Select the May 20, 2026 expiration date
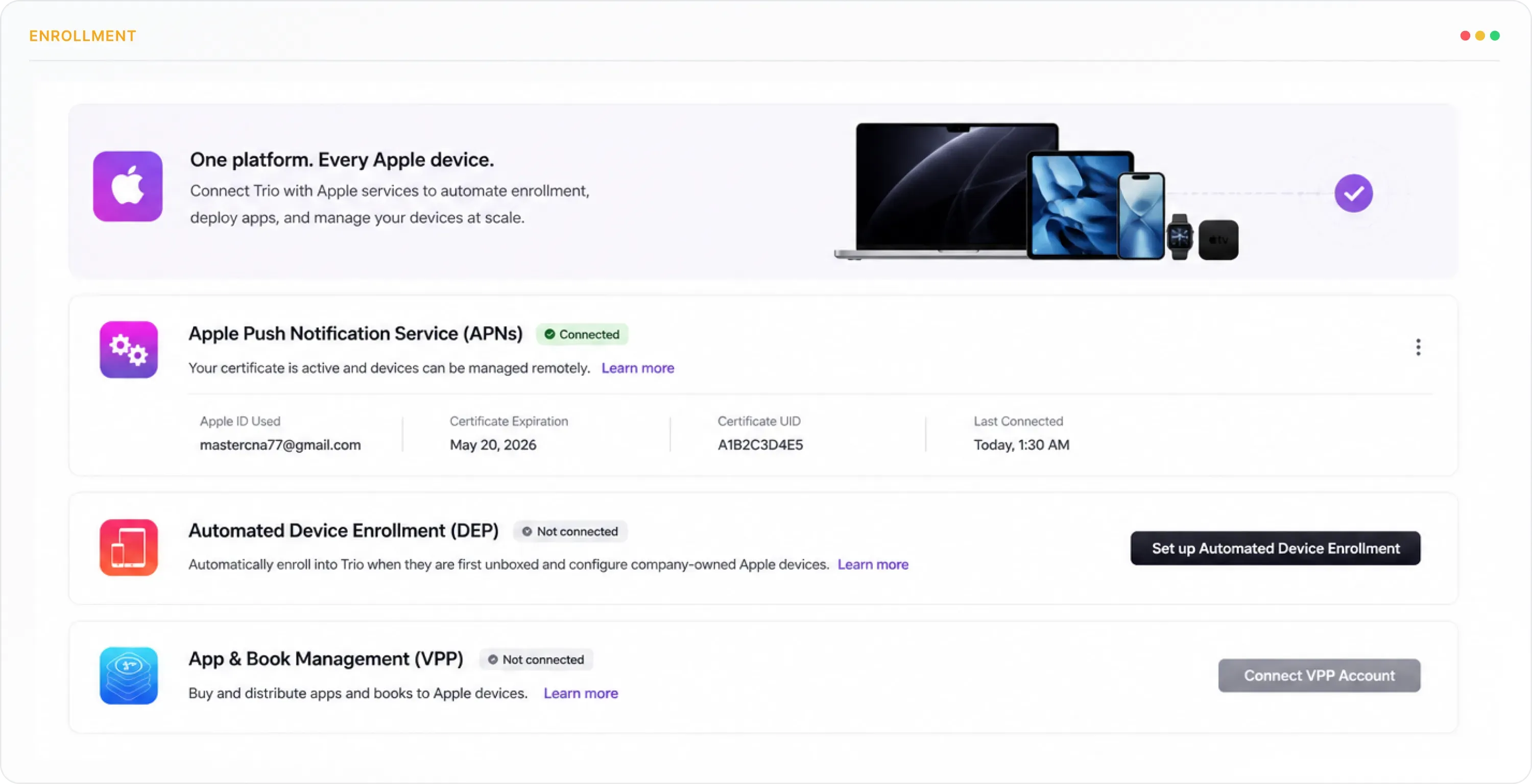This screenshot has height=784, width=1532. [x=493, y=445]
